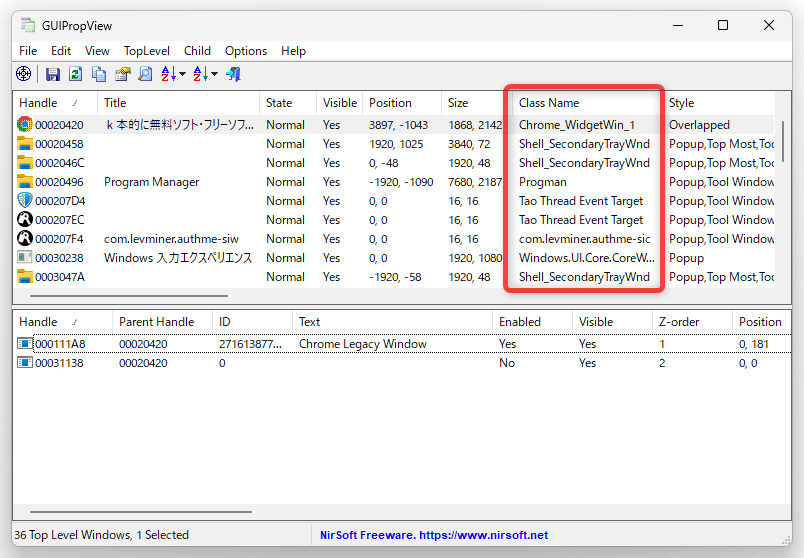Click the upper pane vertical scrollbar thumb
The image size is (804, 558).
(x=783, y=141)
